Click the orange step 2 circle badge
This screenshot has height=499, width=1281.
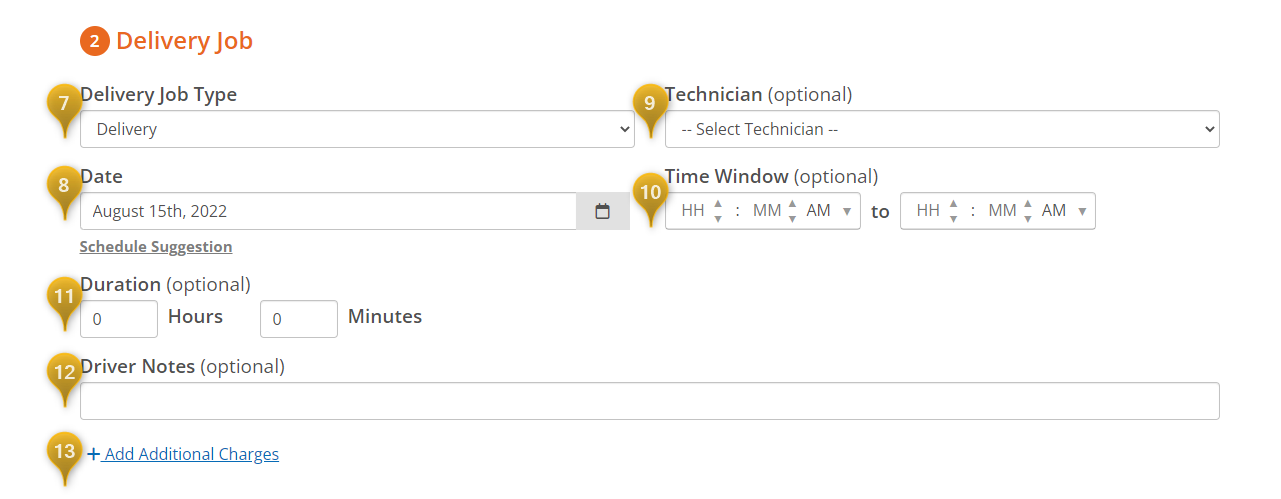pyautogui.click(x=95, y=41)
